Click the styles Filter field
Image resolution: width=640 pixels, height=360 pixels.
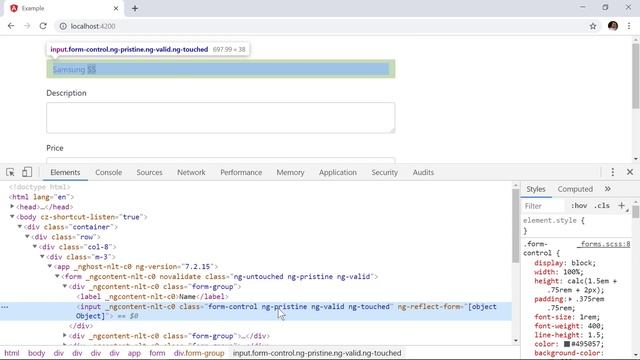(543, 206)
